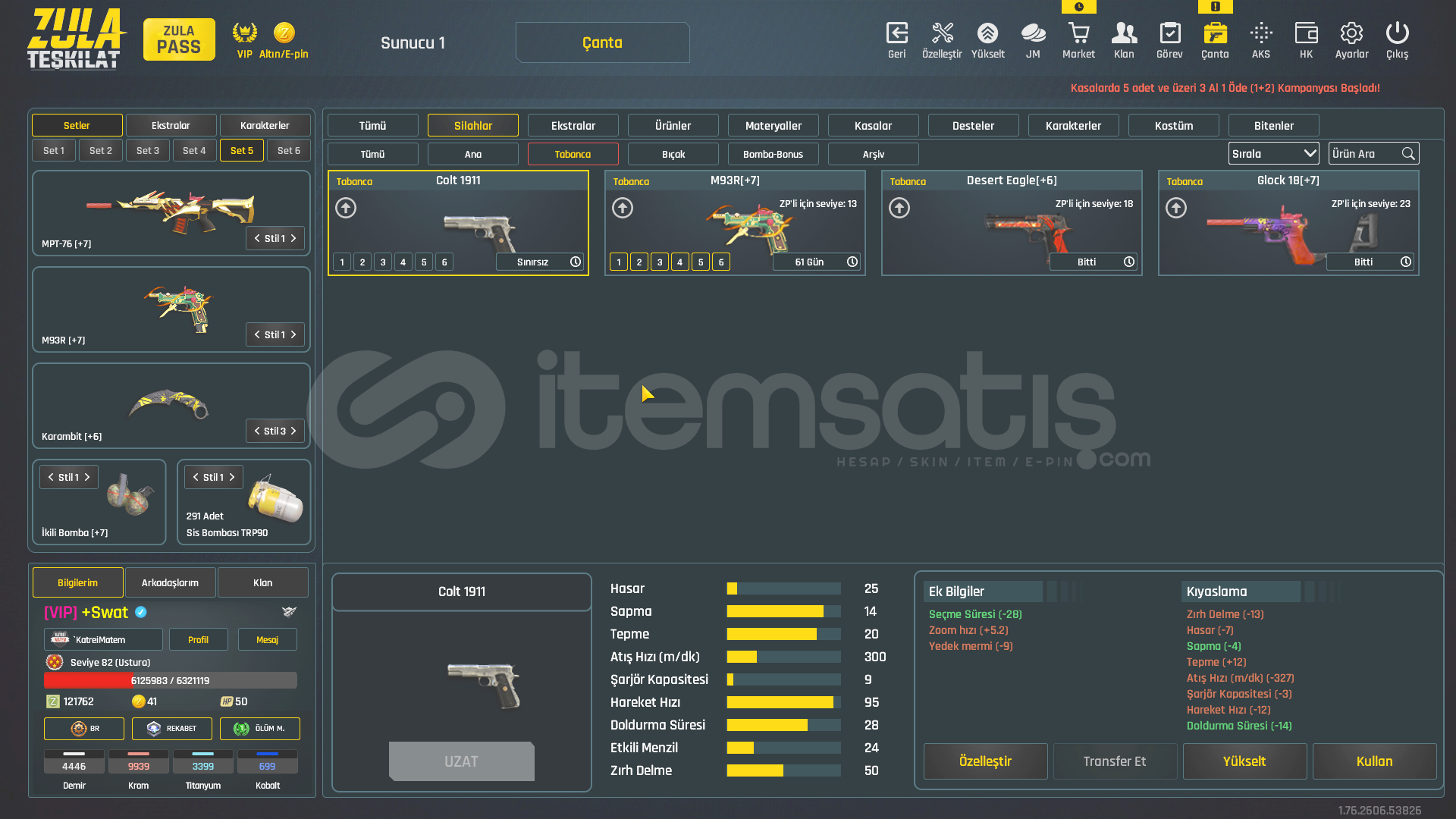Click the Geri back icon
The image size is (1456, 819).
coord(897,33)
